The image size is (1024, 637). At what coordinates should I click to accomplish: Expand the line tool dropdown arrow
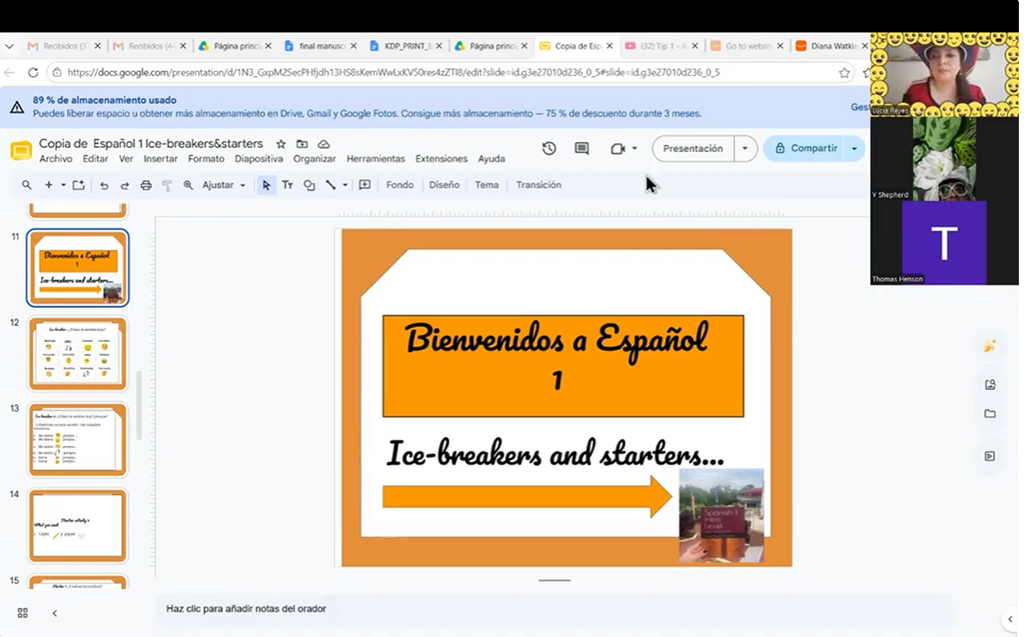345,186
